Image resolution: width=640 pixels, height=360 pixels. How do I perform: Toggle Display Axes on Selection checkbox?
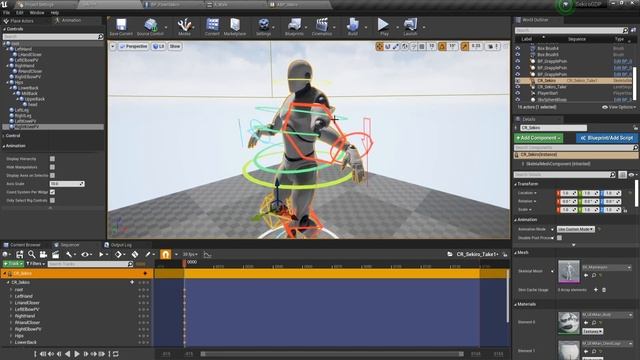pos(52,176)
